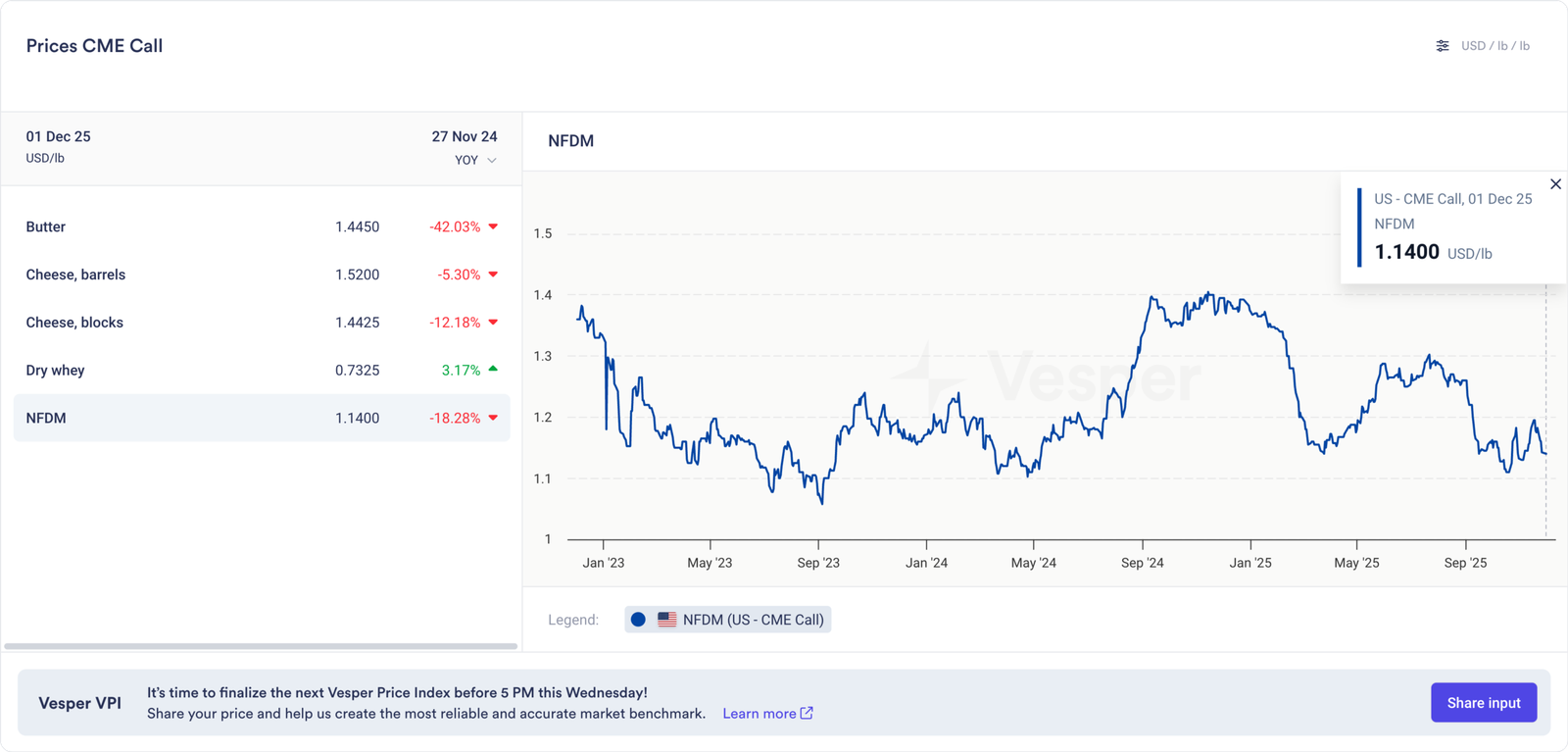Open the unit settings sliders icon
This screenshot has height=752, width=1568.
point(1442,46)
